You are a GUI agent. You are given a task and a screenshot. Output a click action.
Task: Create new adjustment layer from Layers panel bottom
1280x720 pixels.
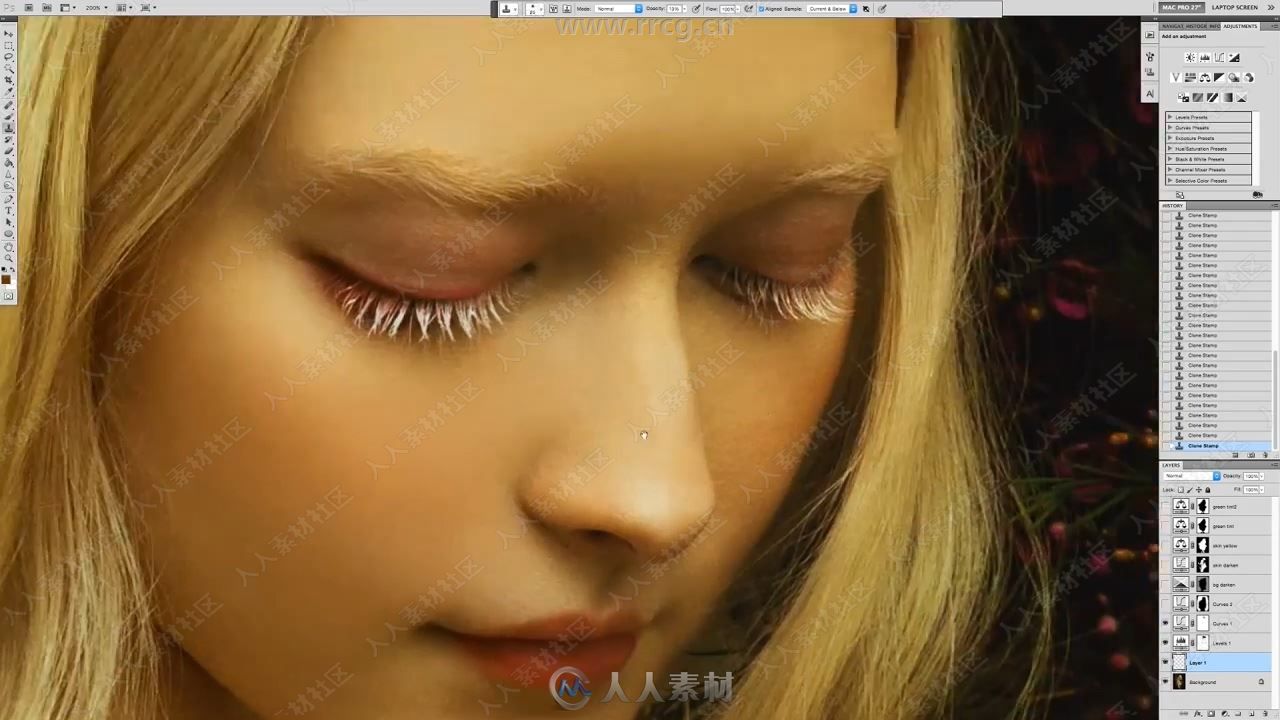pyautogui.click(x=1225, y=714)
